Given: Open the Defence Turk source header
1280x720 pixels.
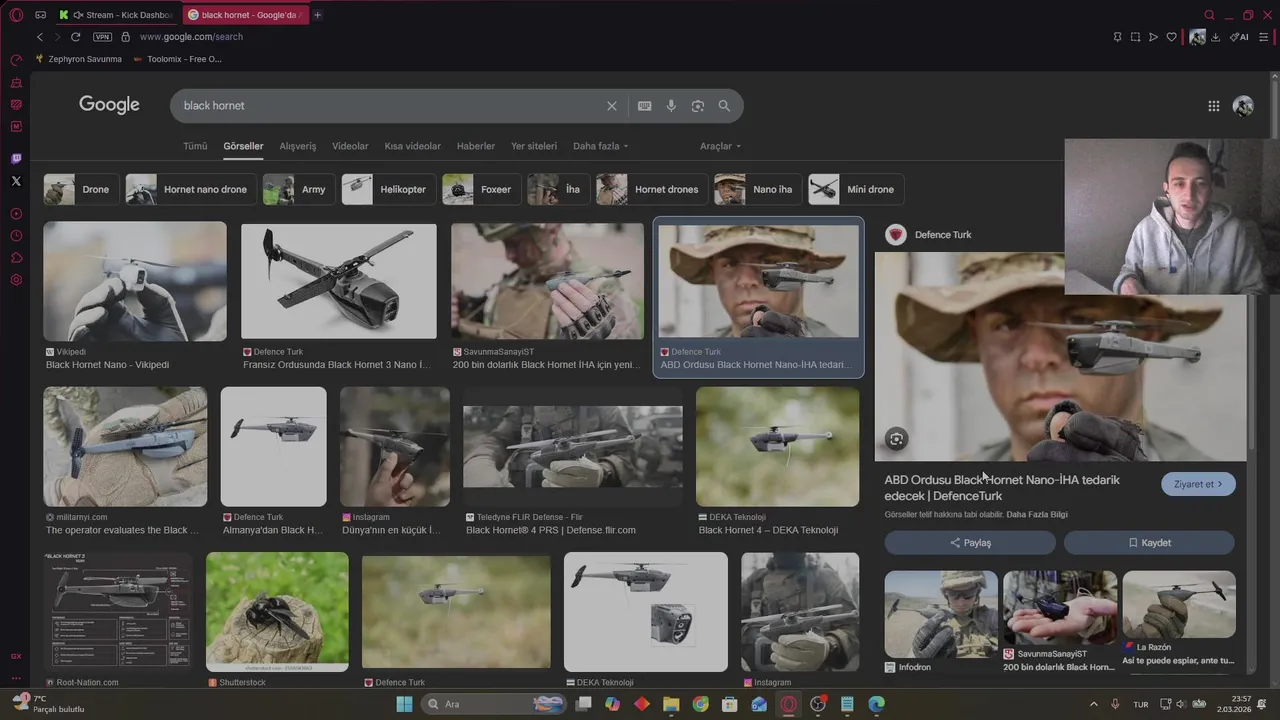Looking at the screenshot, I should click(x=928, y=235).
